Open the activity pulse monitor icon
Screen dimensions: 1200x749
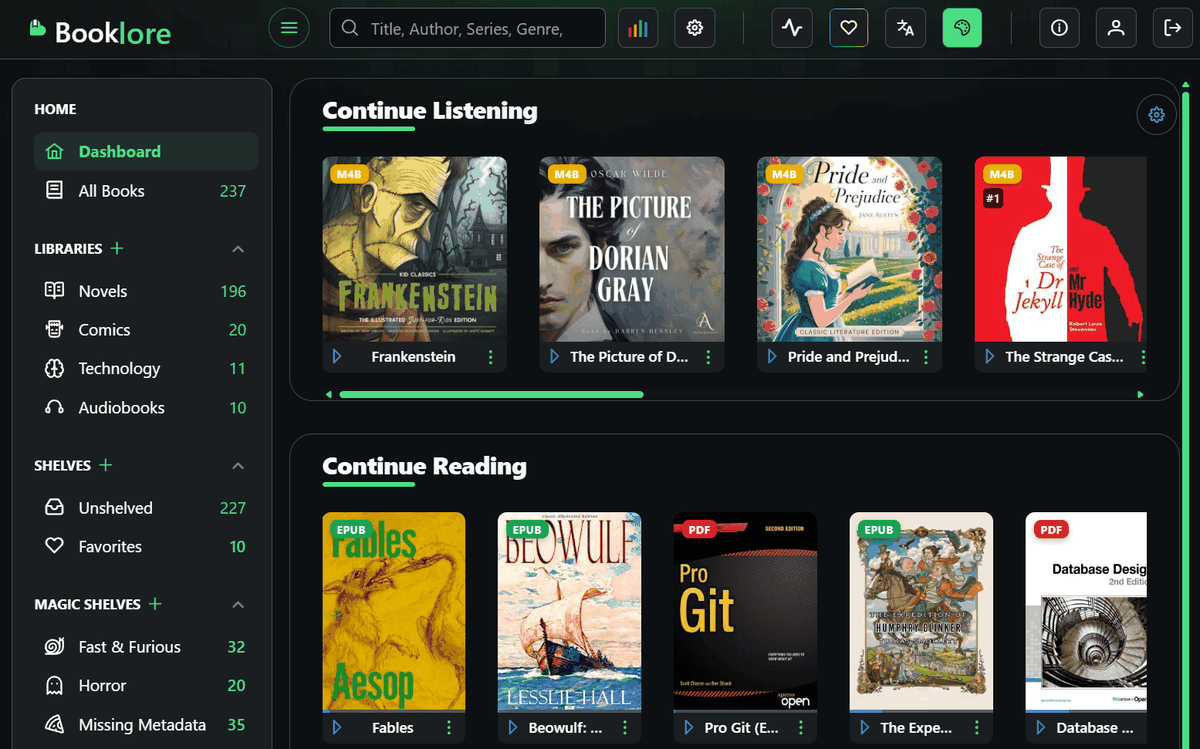[791, 28]
